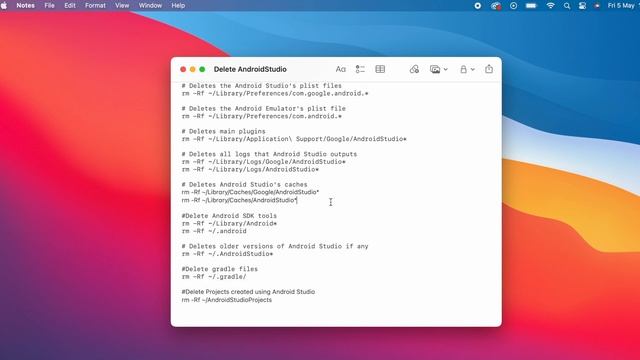Expand the media dropdown arrow
Image resolution: width=640 pixels, height=360 pixels.
click(446, 69)
